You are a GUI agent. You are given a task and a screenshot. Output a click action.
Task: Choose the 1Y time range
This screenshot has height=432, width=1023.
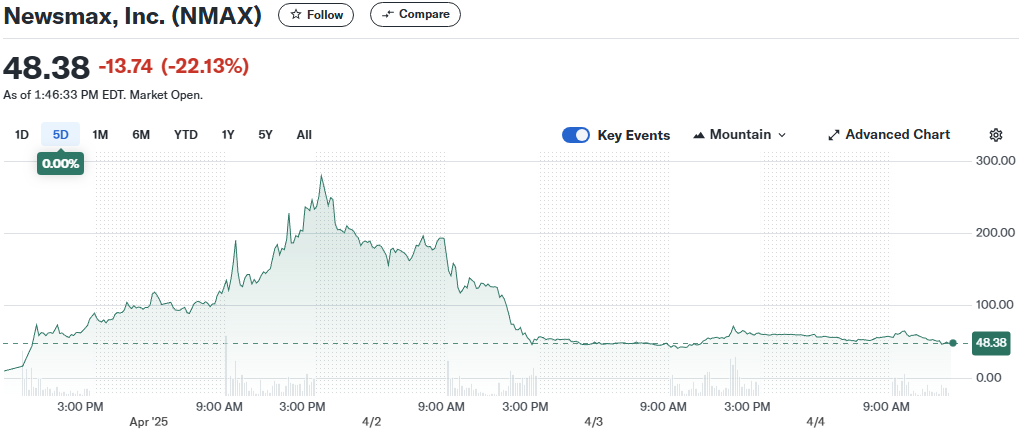click(x=228, y=134)
